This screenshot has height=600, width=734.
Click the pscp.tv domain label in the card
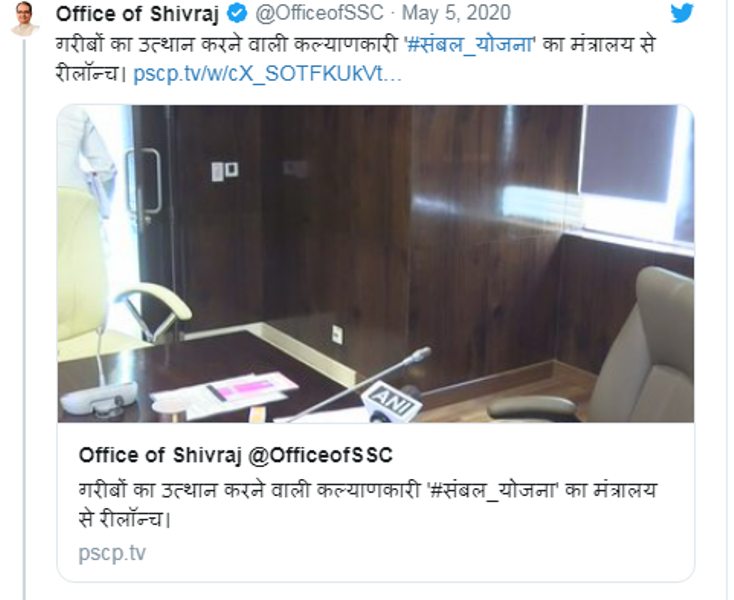click(112, 553)
